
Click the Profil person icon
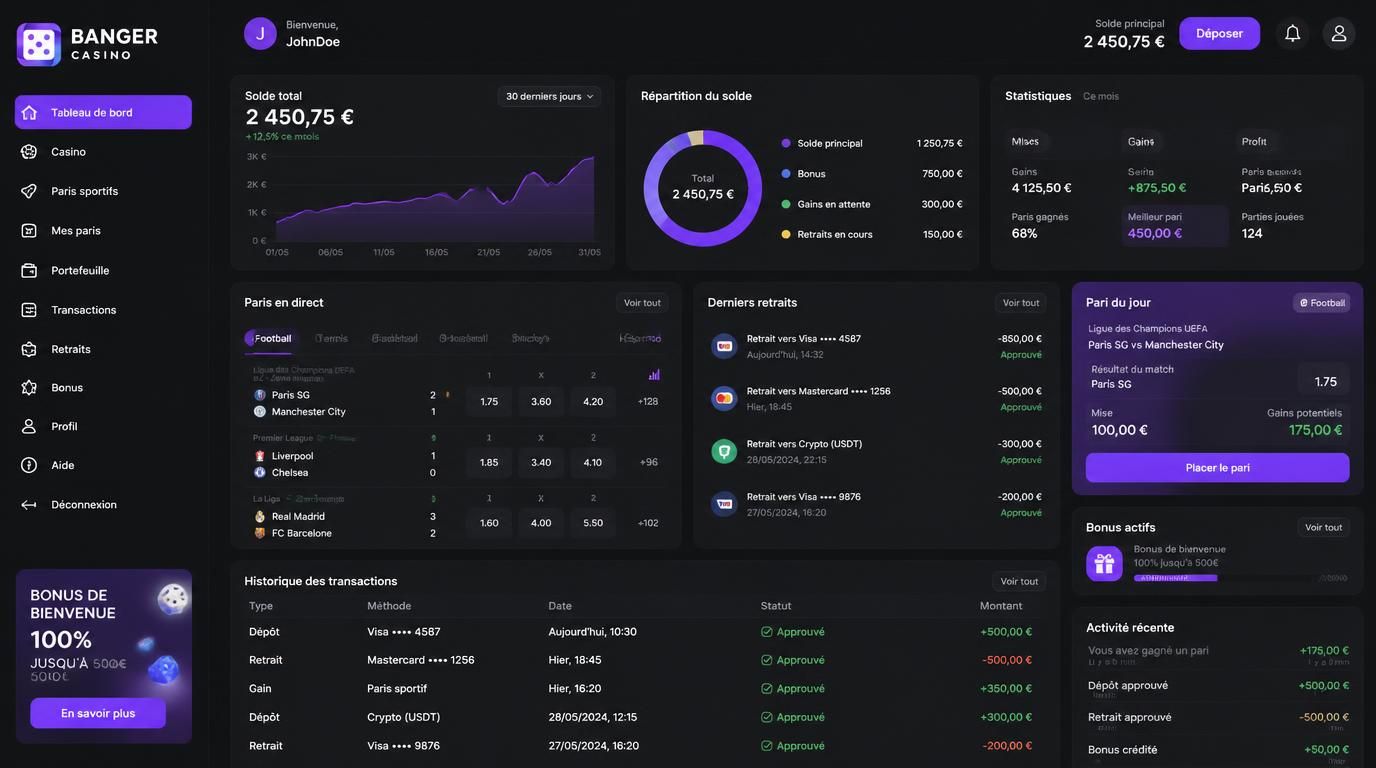(x=29, y=426)
